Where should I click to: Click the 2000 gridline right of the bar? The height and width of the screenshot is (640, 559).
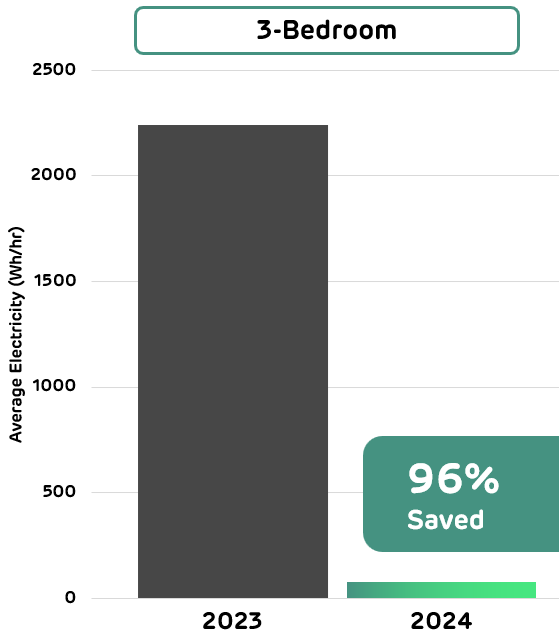[444, 176]
